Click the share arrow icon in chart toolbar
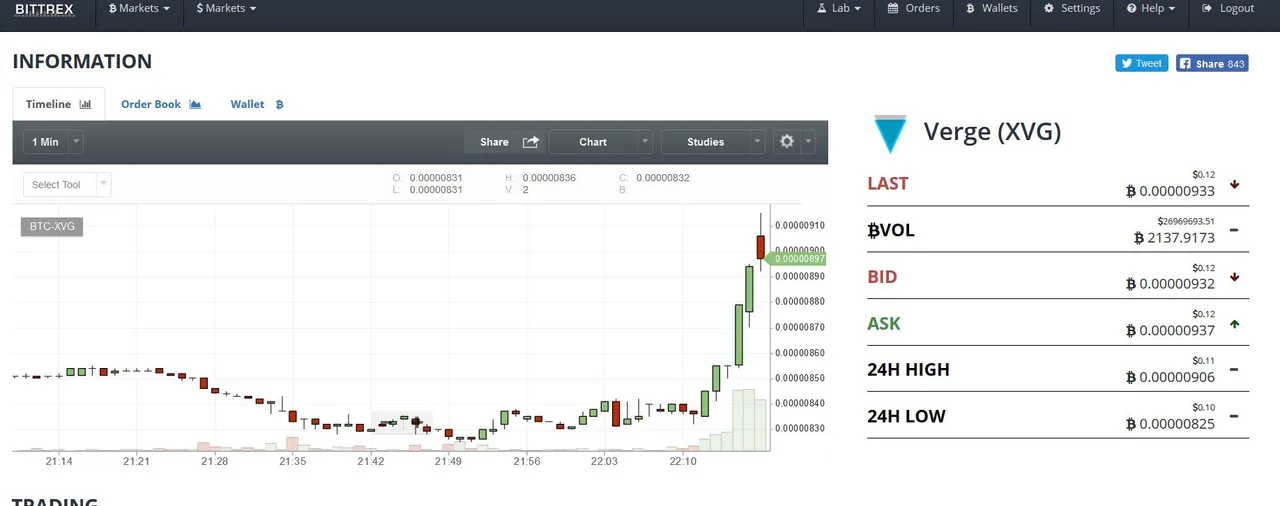The width and height of the screenshot is (1280, 506). 531,142
